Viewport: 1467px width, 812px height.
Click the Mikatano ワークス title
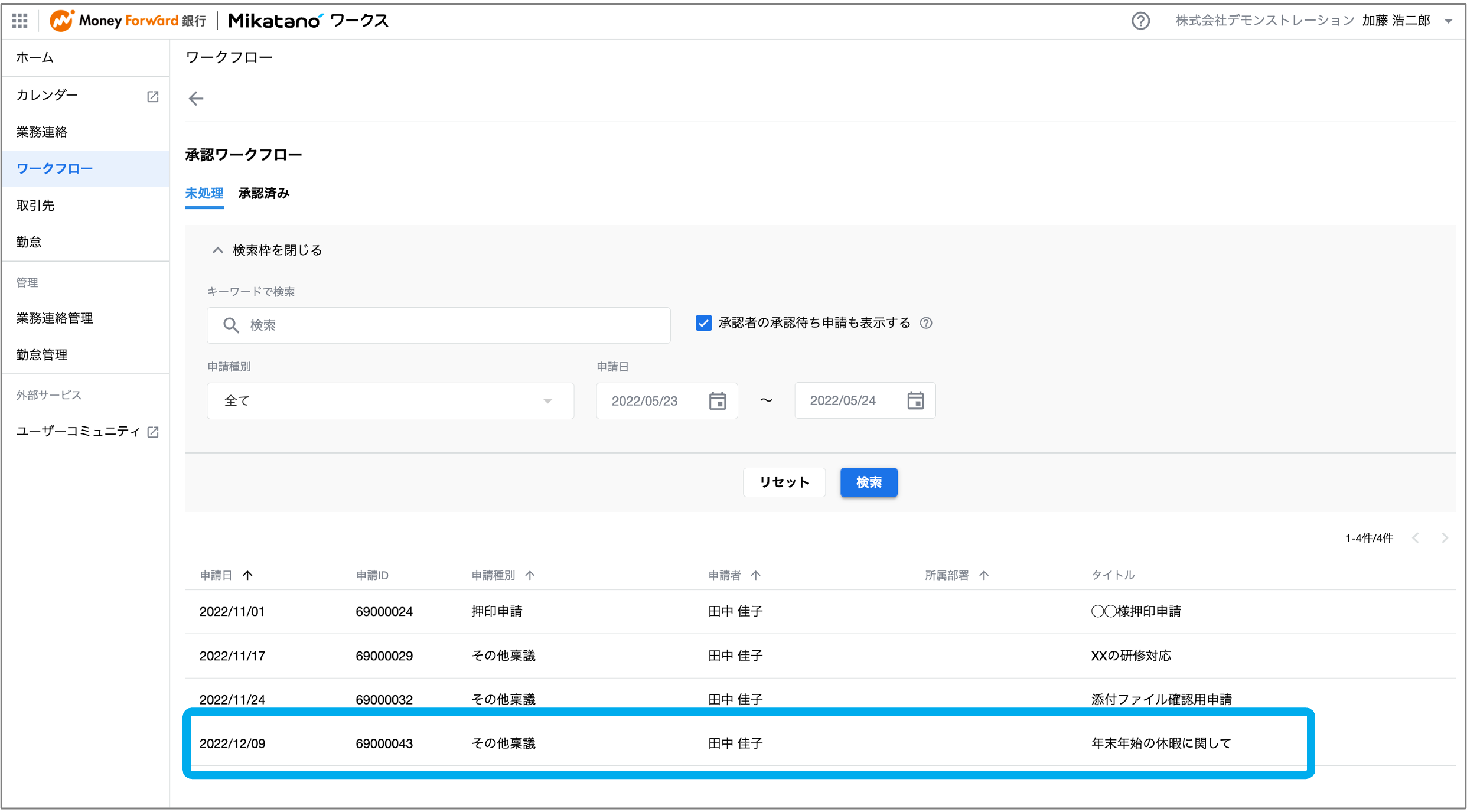(308, 21)
